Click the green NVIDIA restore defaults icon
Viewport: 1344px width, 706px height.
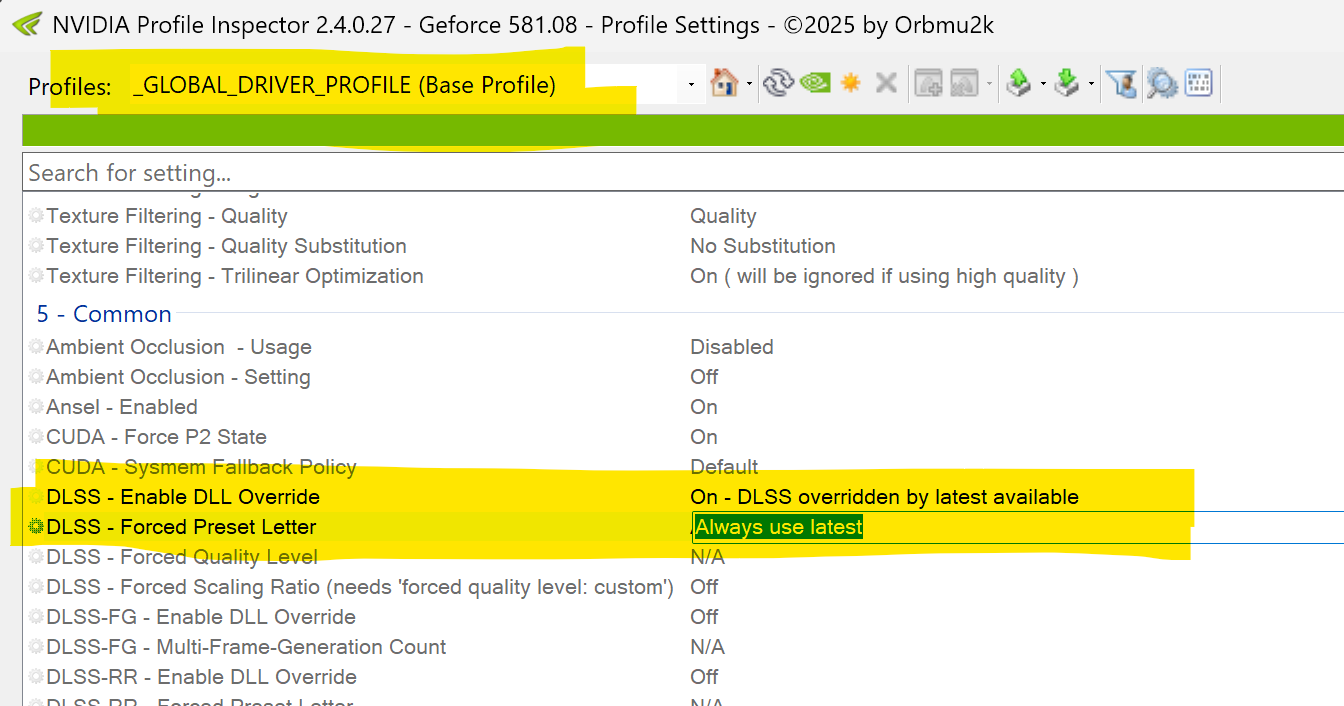pos(815,84)
